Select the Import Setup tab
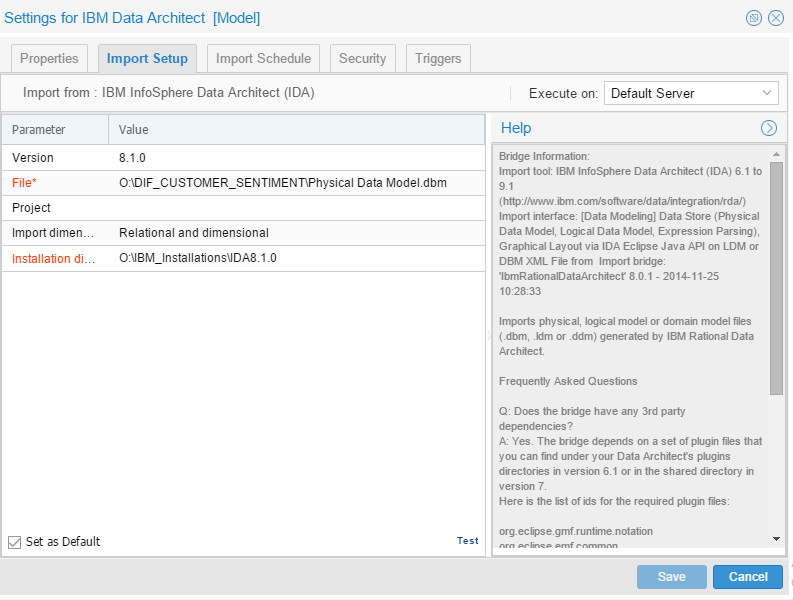The height and width of the screenshot is (600, 793). coord(147,58)
